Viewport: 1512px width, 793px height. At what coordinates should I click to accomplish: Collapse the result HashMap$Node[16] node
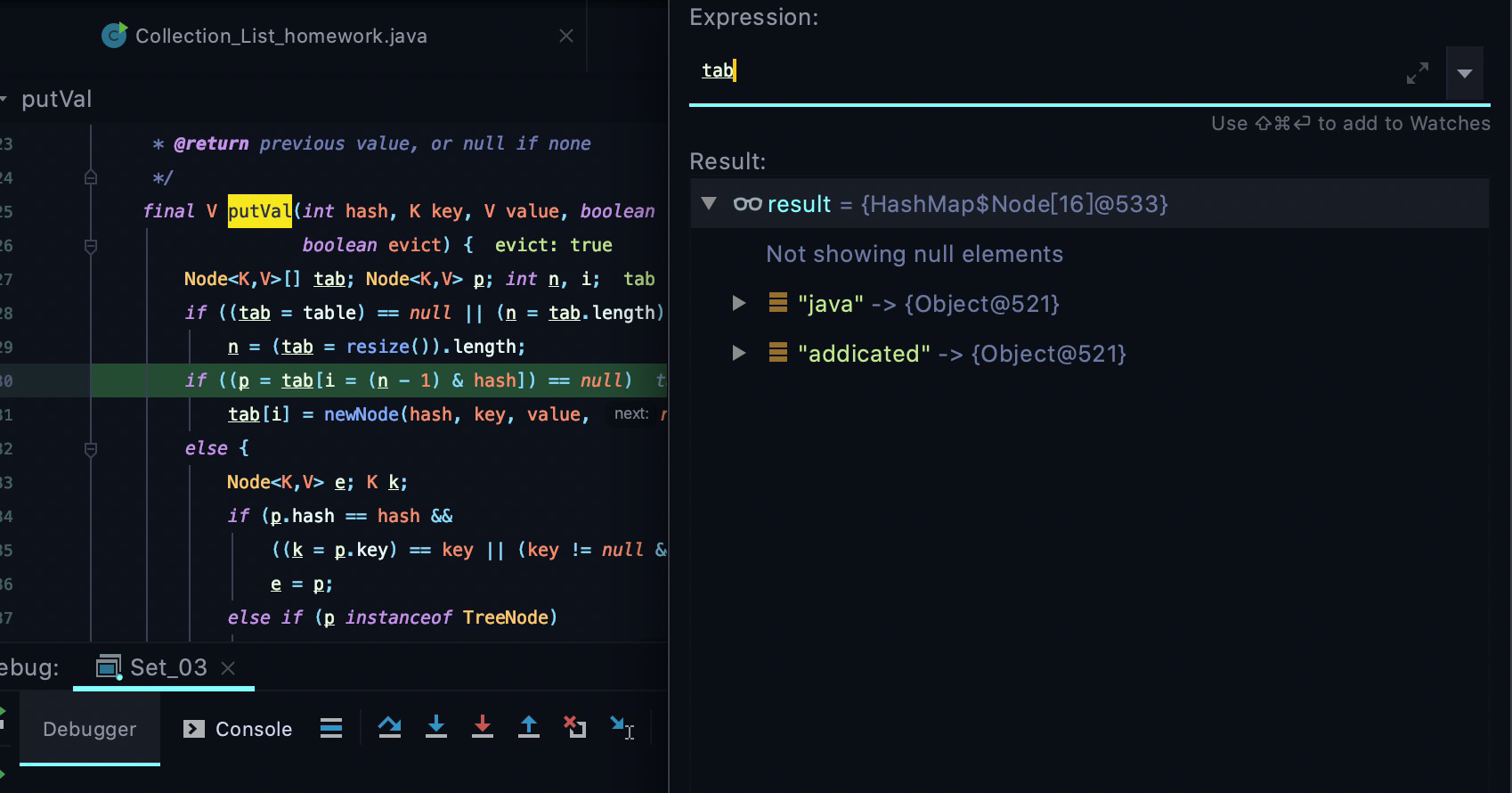pyautogui.click(x=709, y=203)
